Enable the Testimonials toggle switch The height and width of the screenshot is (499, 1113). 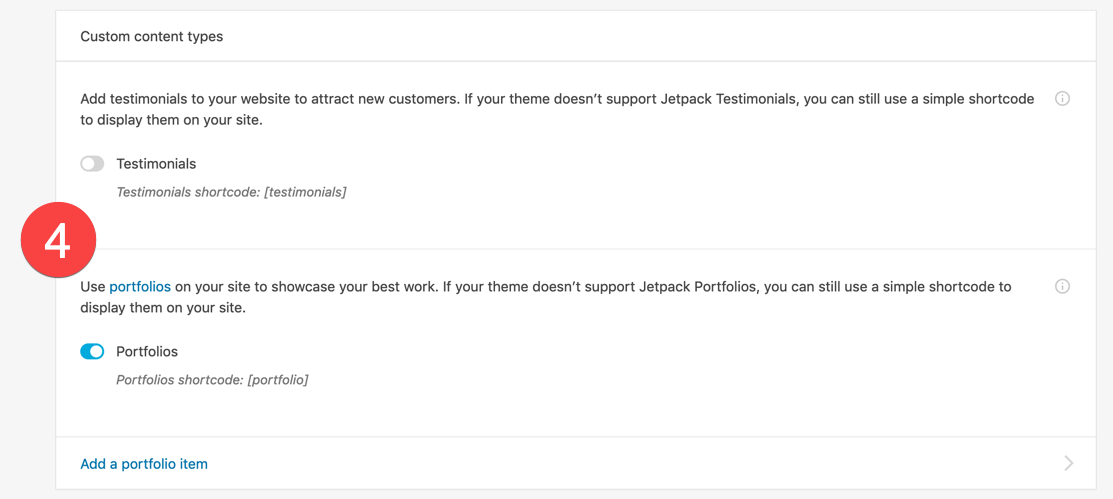click(x=92, y=164)
